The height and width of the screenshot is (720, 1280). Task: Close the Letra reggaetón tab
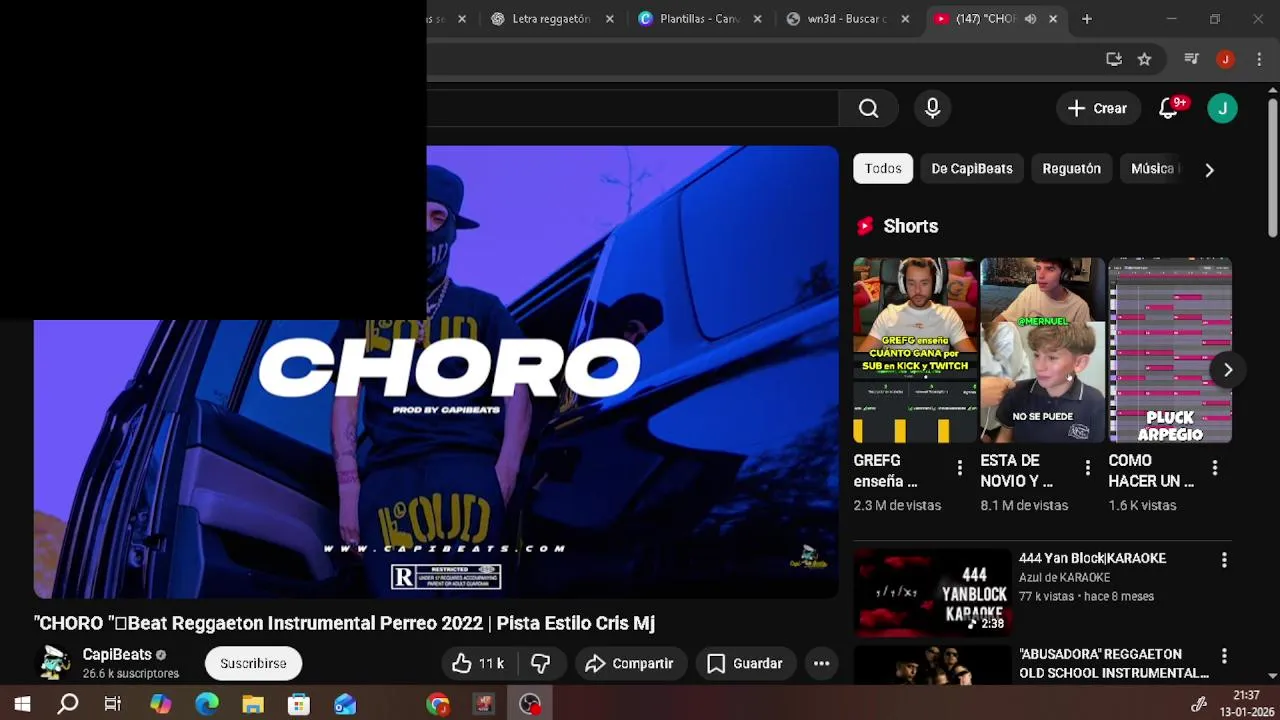pyautogui.click(x=609, y=19)
